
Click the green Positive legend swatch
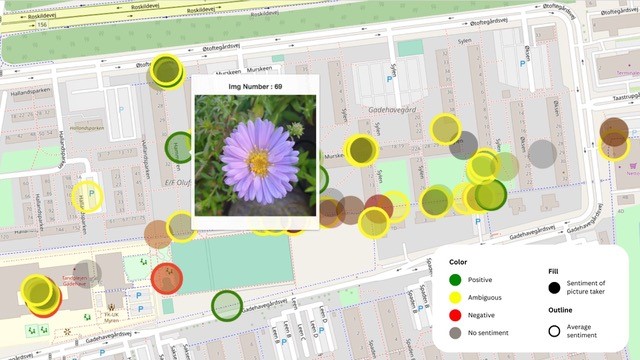pos(455,280)
